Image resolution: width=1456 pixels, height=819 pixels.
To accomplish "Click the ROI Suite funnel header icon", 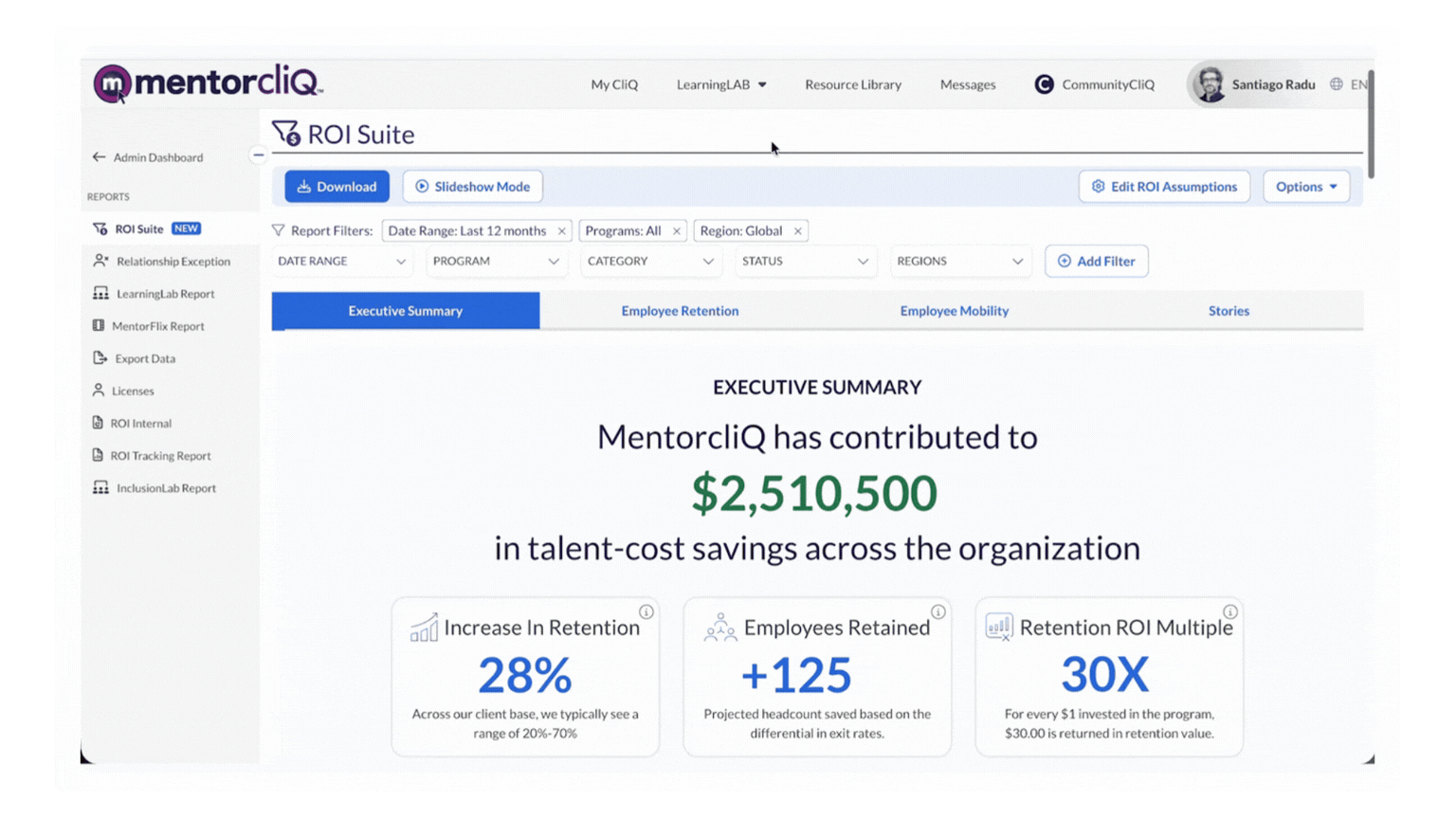I will pyautogui.click(x=286, y=134).
